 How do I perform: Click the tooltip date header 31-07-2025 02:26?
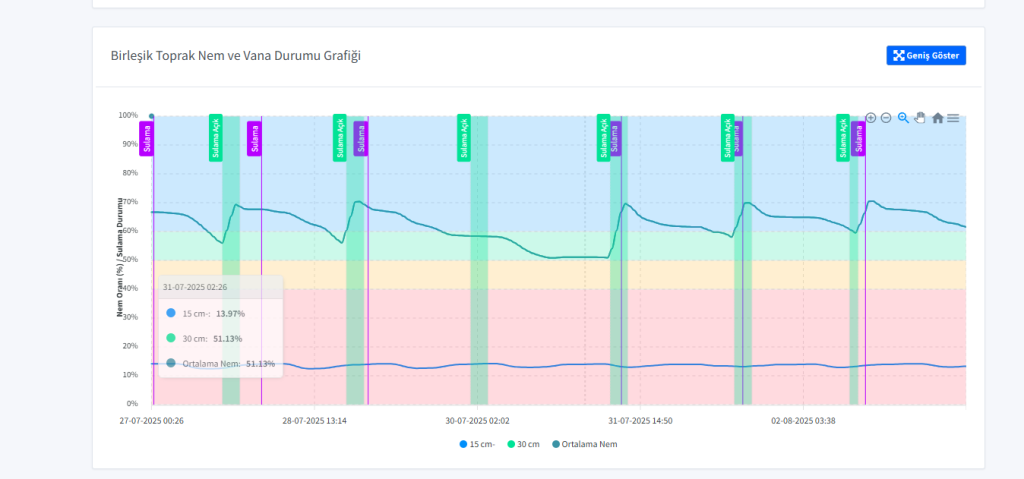coord(195,287)
